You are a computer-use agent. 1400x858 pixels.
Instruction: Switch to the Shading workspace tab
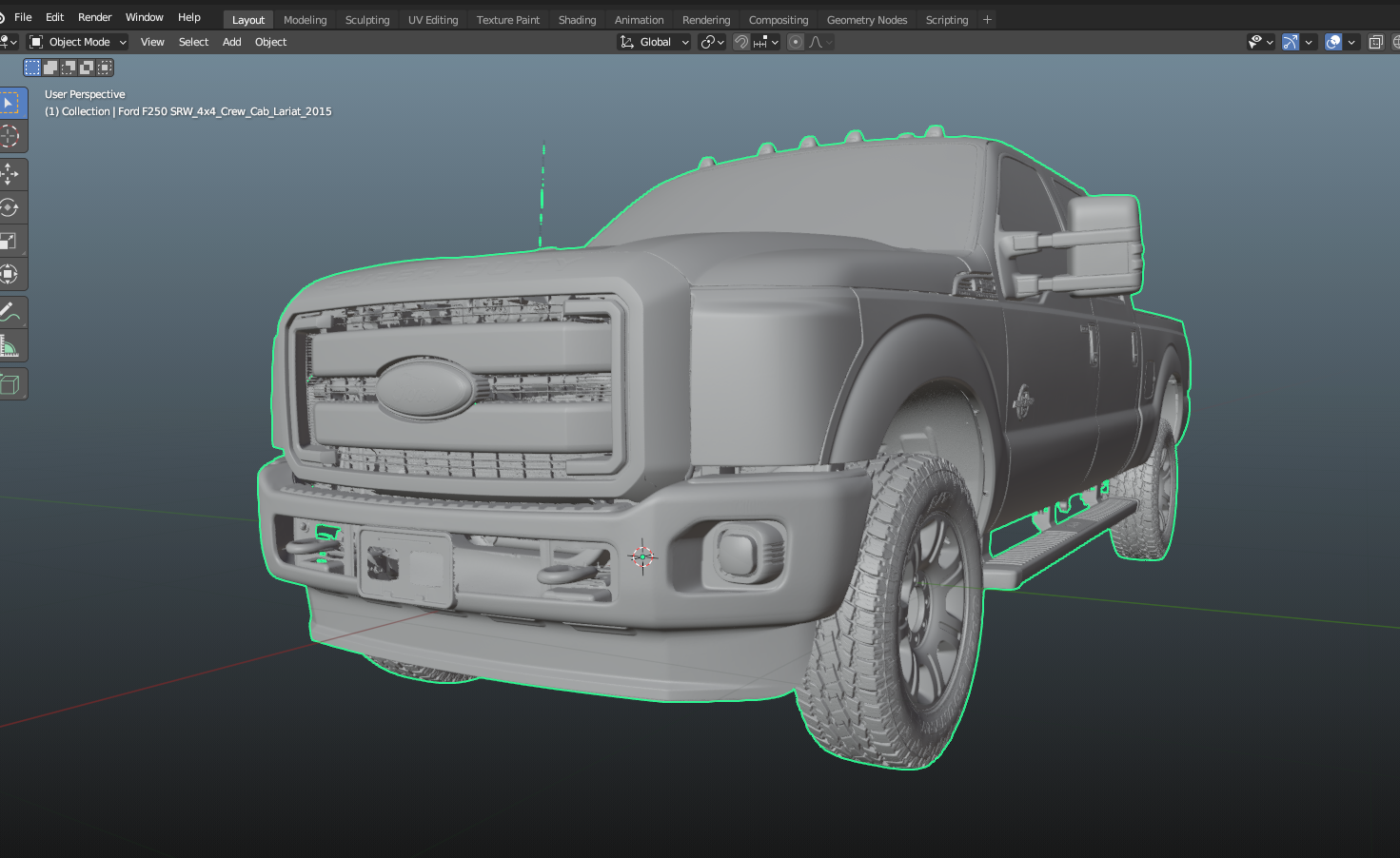coord(577,20)
